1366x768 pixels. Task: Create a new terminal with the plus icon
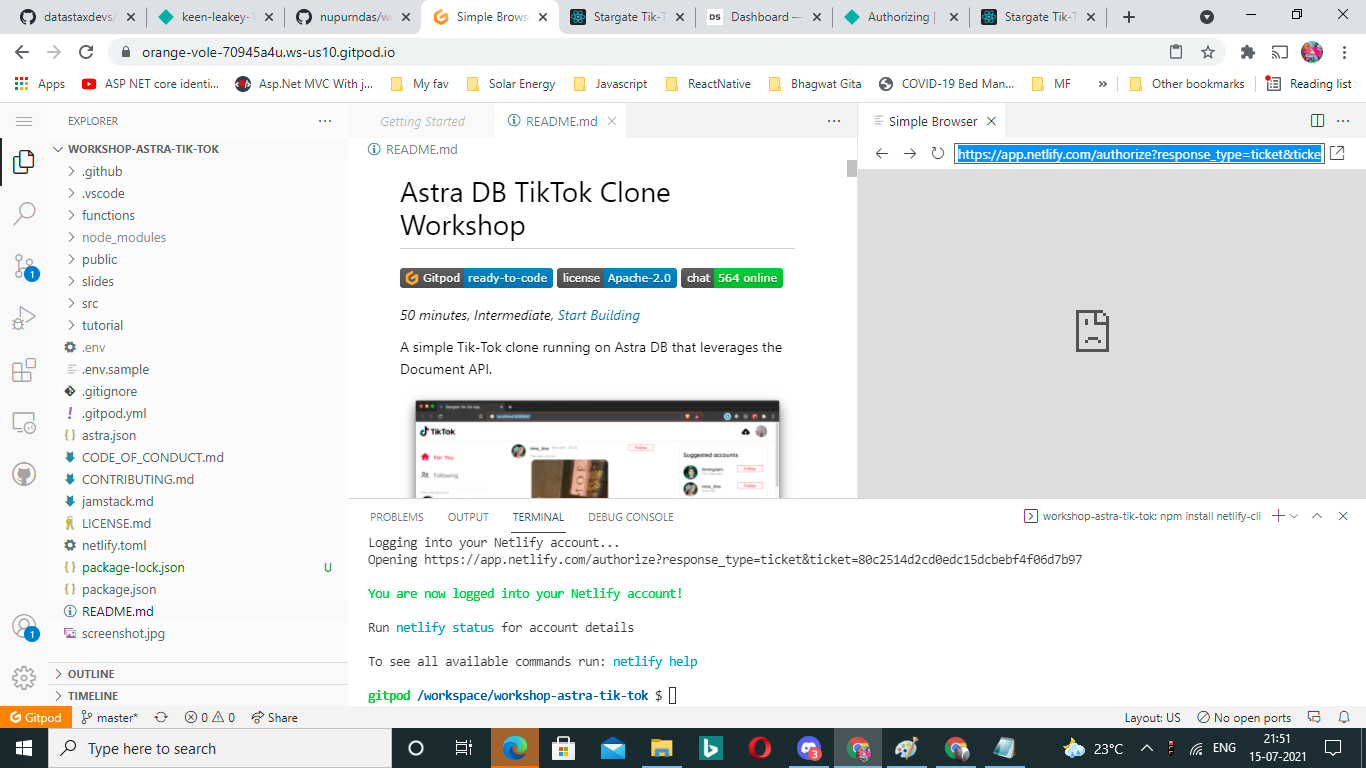1279,516
